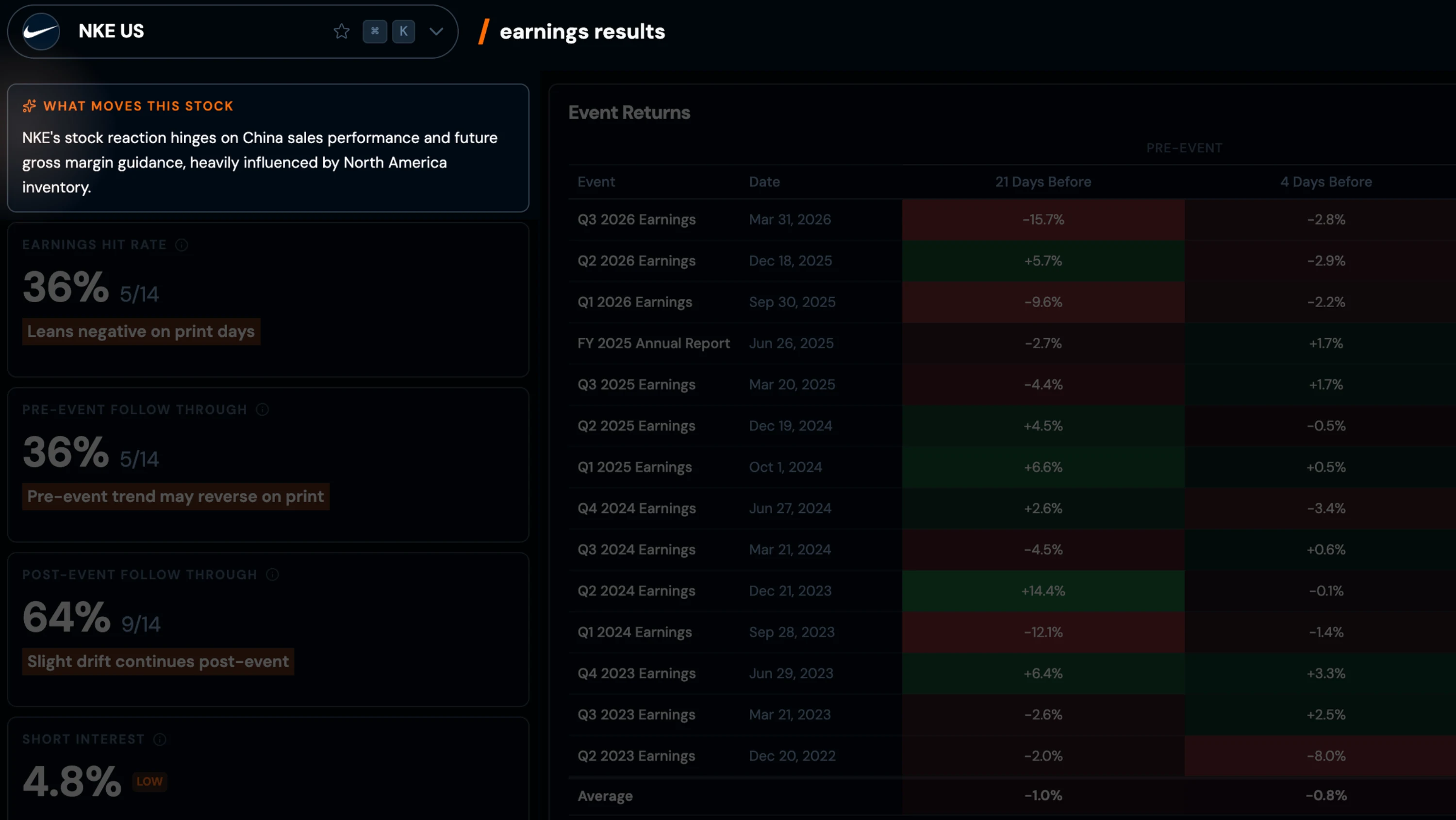Sort table by Date column header
This screenshot has width=1456, height=820.
(764, 182)
